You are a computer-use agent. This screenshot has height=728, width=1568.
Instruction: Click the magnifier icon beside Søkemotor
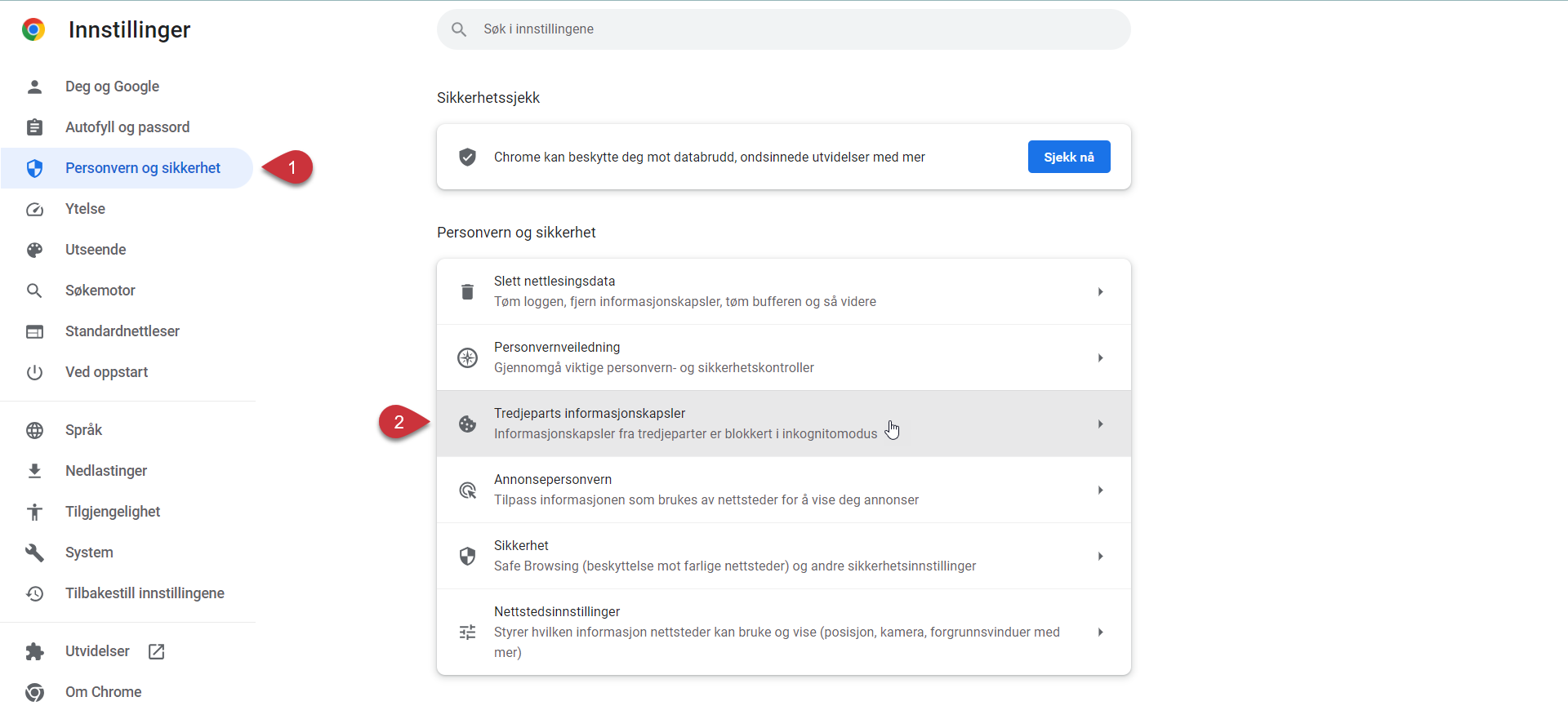coord(34,291)
